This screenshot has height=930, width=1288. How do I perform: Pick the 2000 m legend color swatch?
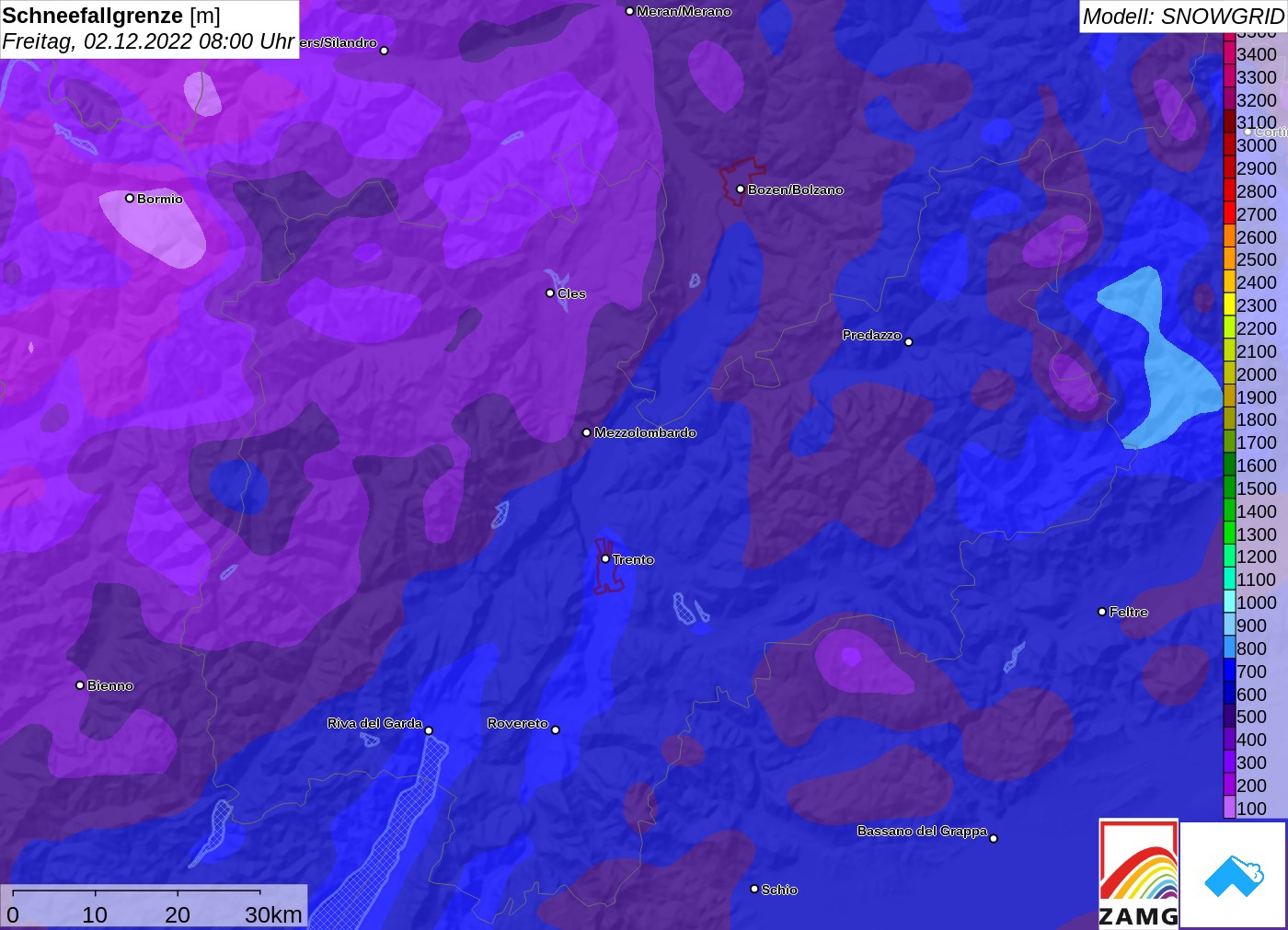[1229, 373]
